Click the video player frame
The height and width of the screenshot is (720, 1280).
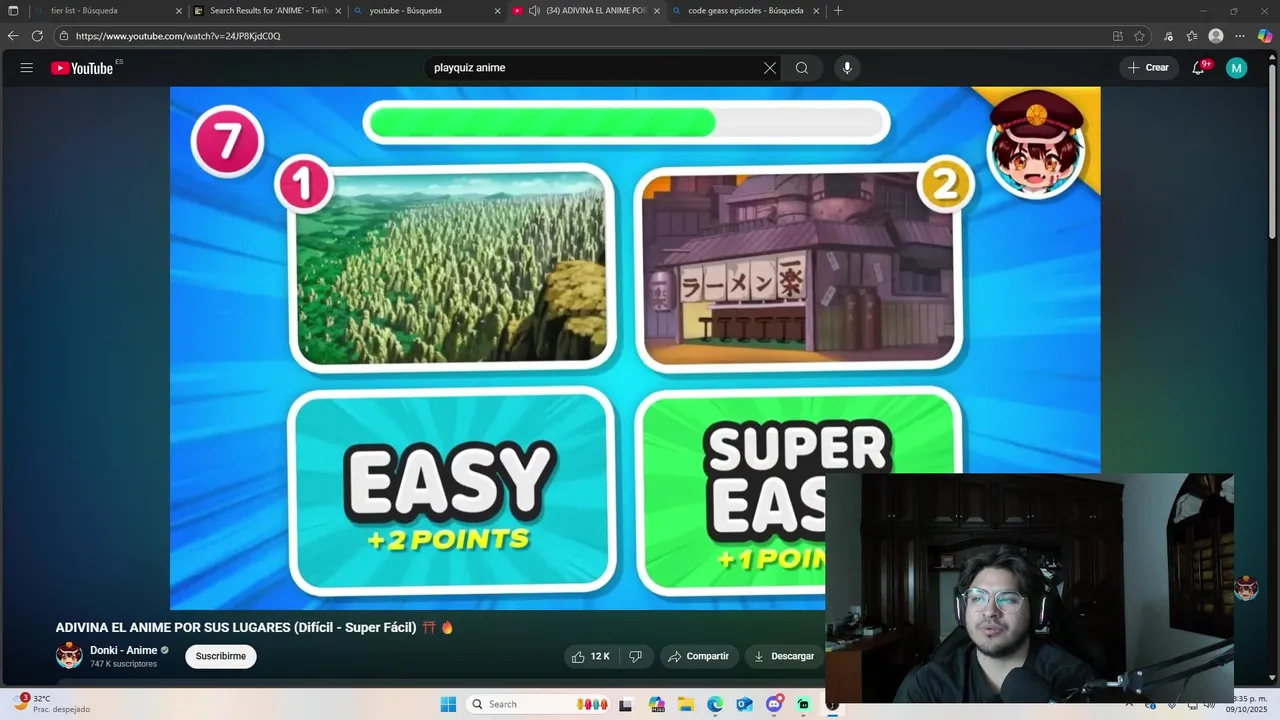pyautogui.click(x=635, y=348)
